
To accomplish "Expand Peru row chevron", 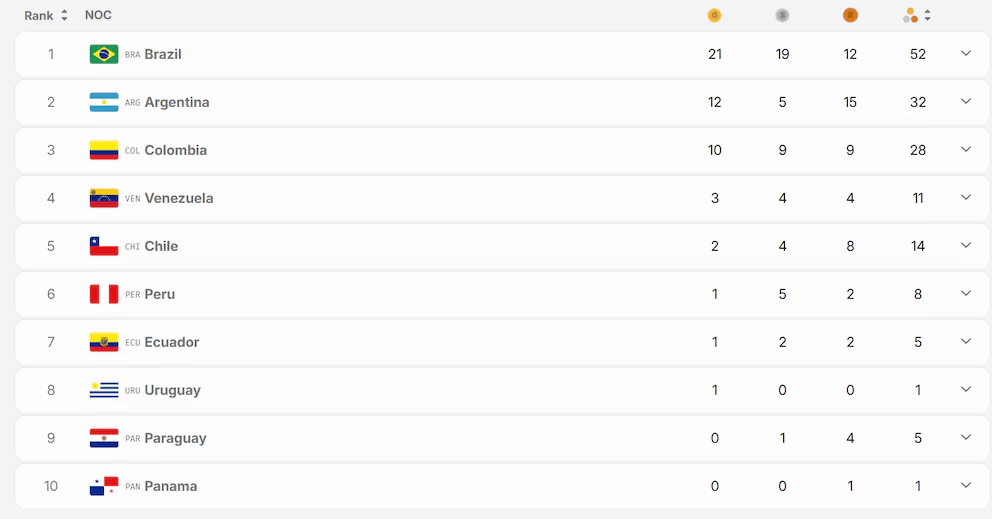I will (965, 293).
